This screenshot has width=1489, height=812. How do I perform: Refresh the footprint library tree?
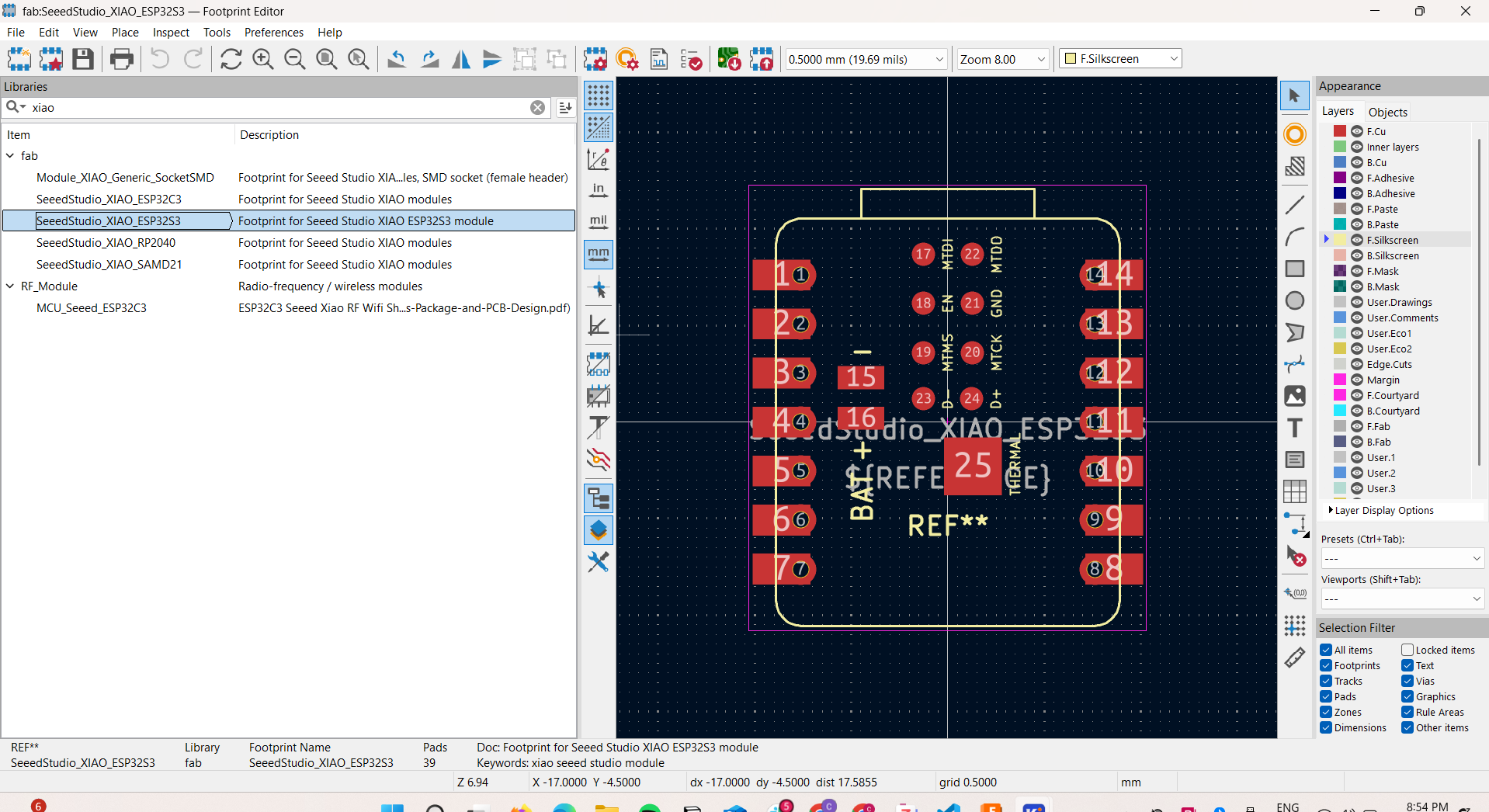tap(231, 59)
